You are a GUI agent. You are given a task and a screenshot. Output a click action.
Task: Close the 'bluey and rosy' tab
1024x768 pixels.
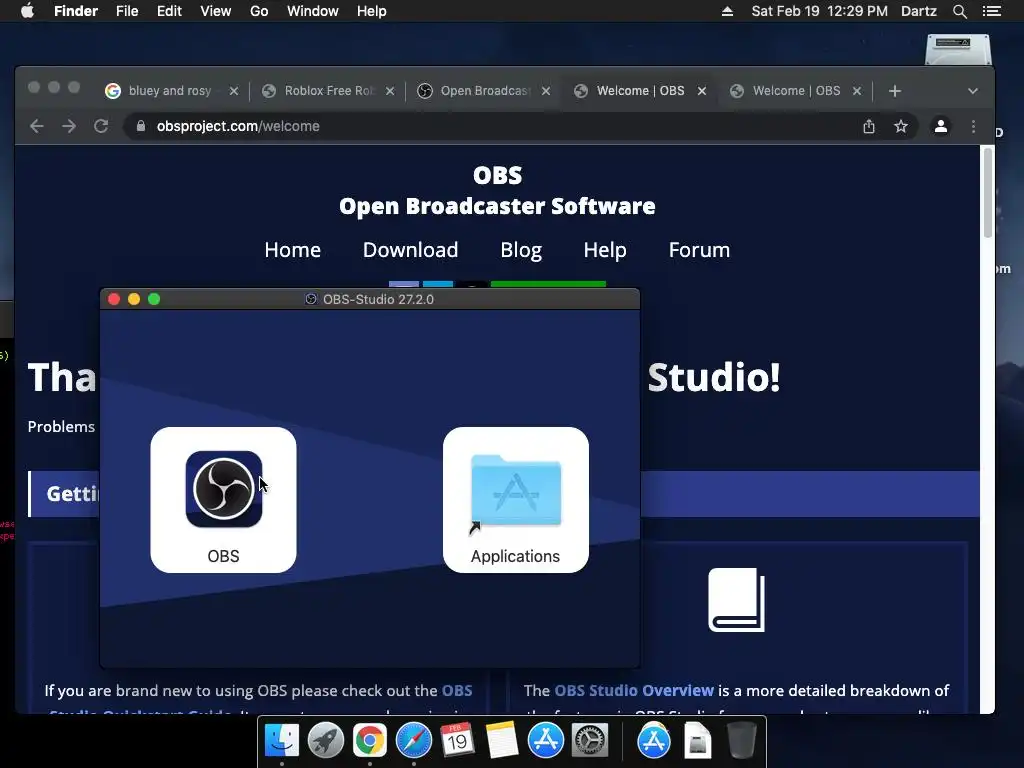(234, 91)
